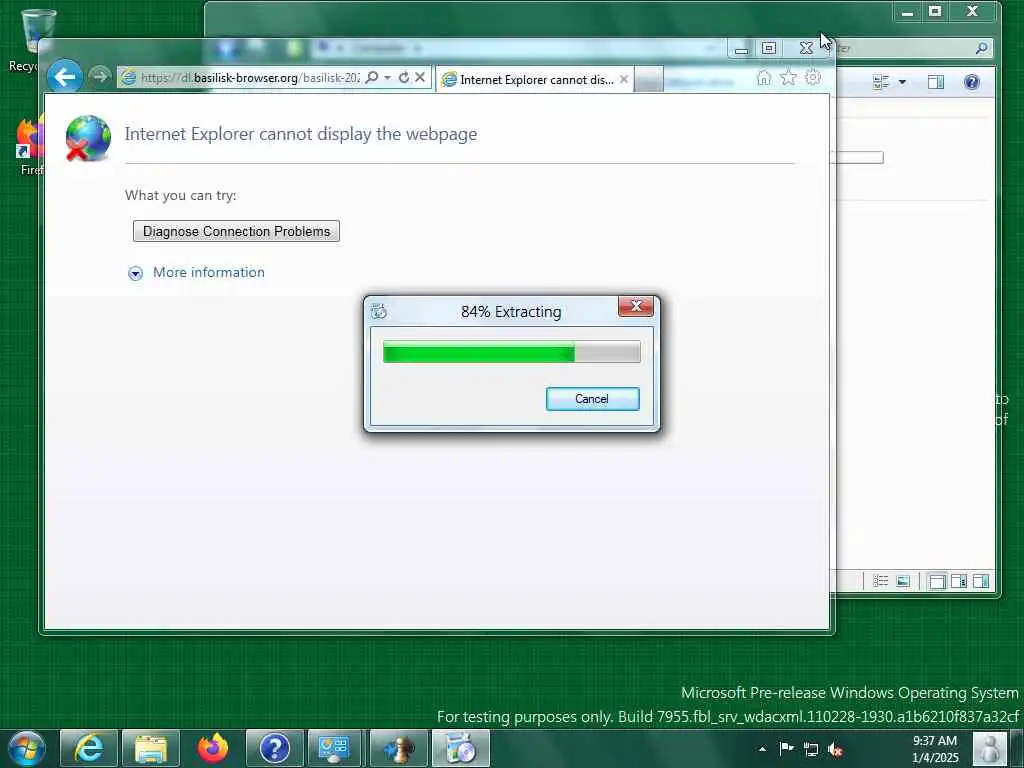The height and width of the screenshot is (768, 1024).
Task: Click Diagnose Connection Problems button
Action: pyautogui.click(x=236, y=231)
